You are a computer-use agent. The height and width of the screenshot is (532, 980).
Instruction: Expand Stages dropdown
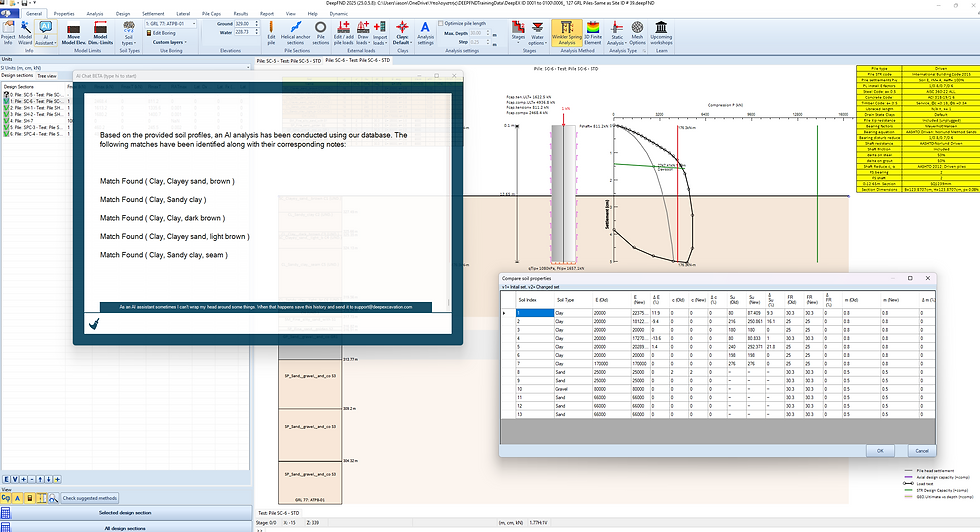[518, 33]
